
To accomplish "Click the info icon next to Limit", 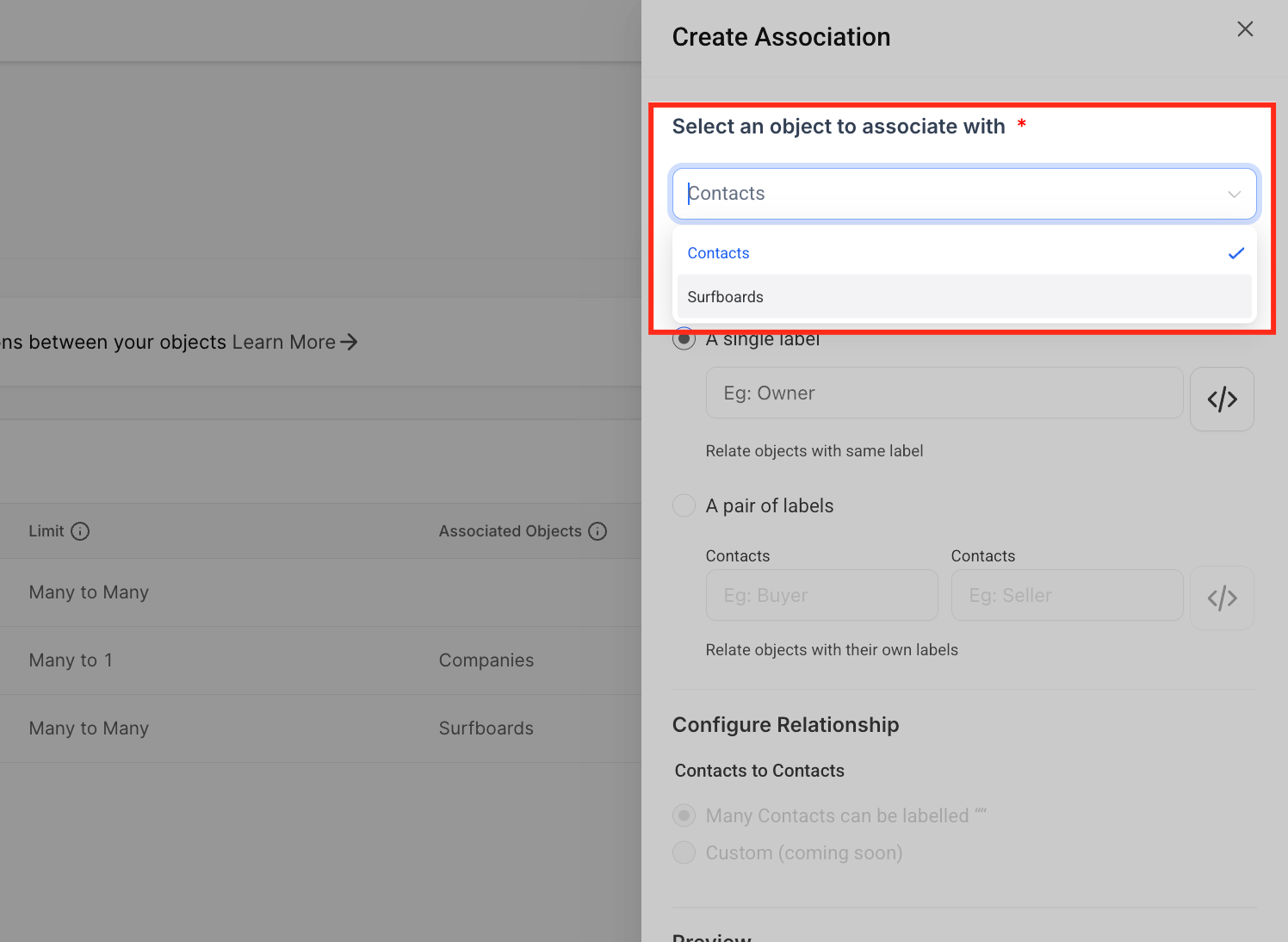I will [80, 531].
